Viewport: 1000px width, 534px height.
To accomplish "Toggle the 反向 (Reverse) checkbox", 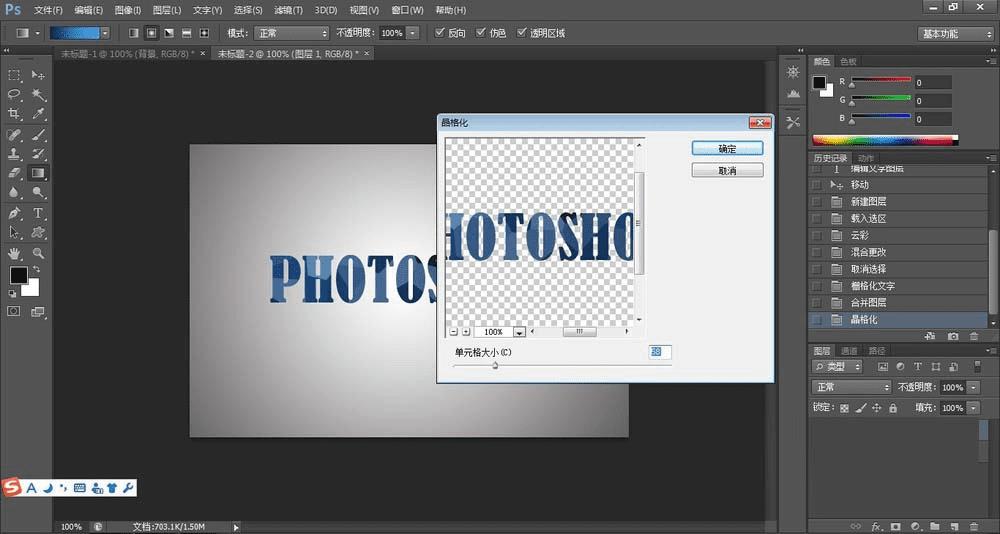I will [x=442, y=33].
